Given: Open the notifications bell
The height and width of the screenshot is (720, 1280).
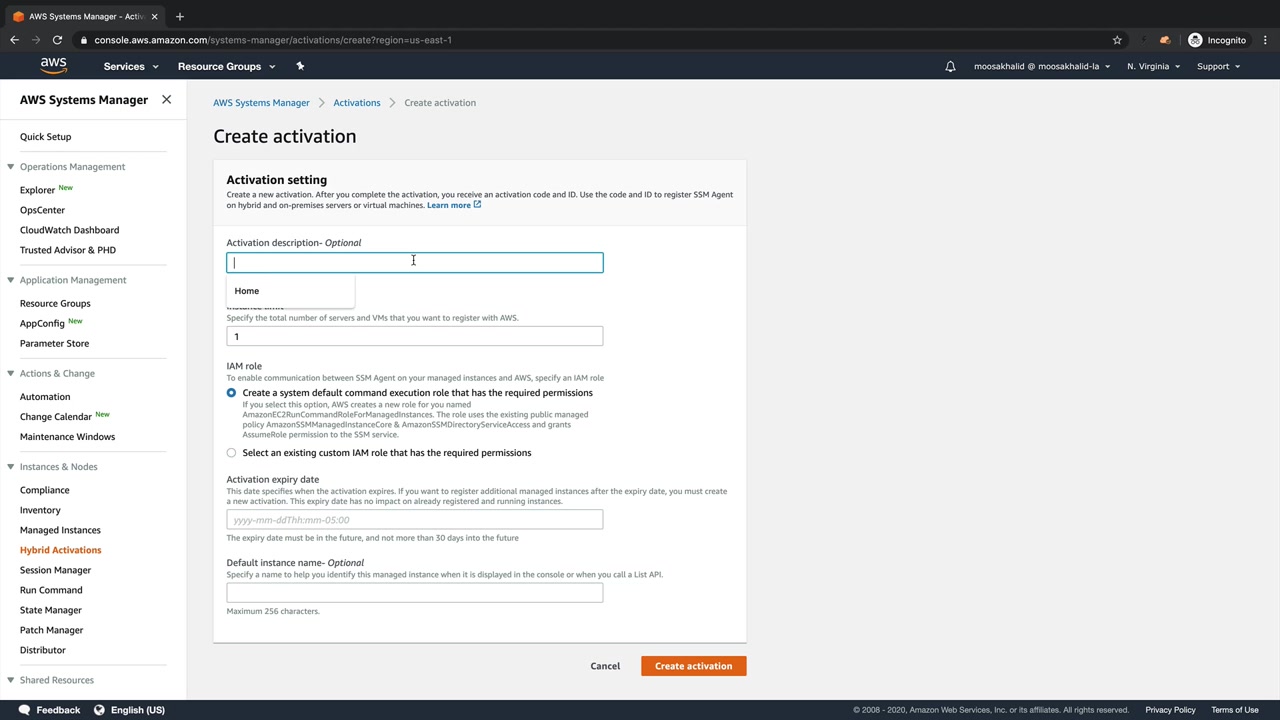Looking at the screenshot, I should 950,66.
